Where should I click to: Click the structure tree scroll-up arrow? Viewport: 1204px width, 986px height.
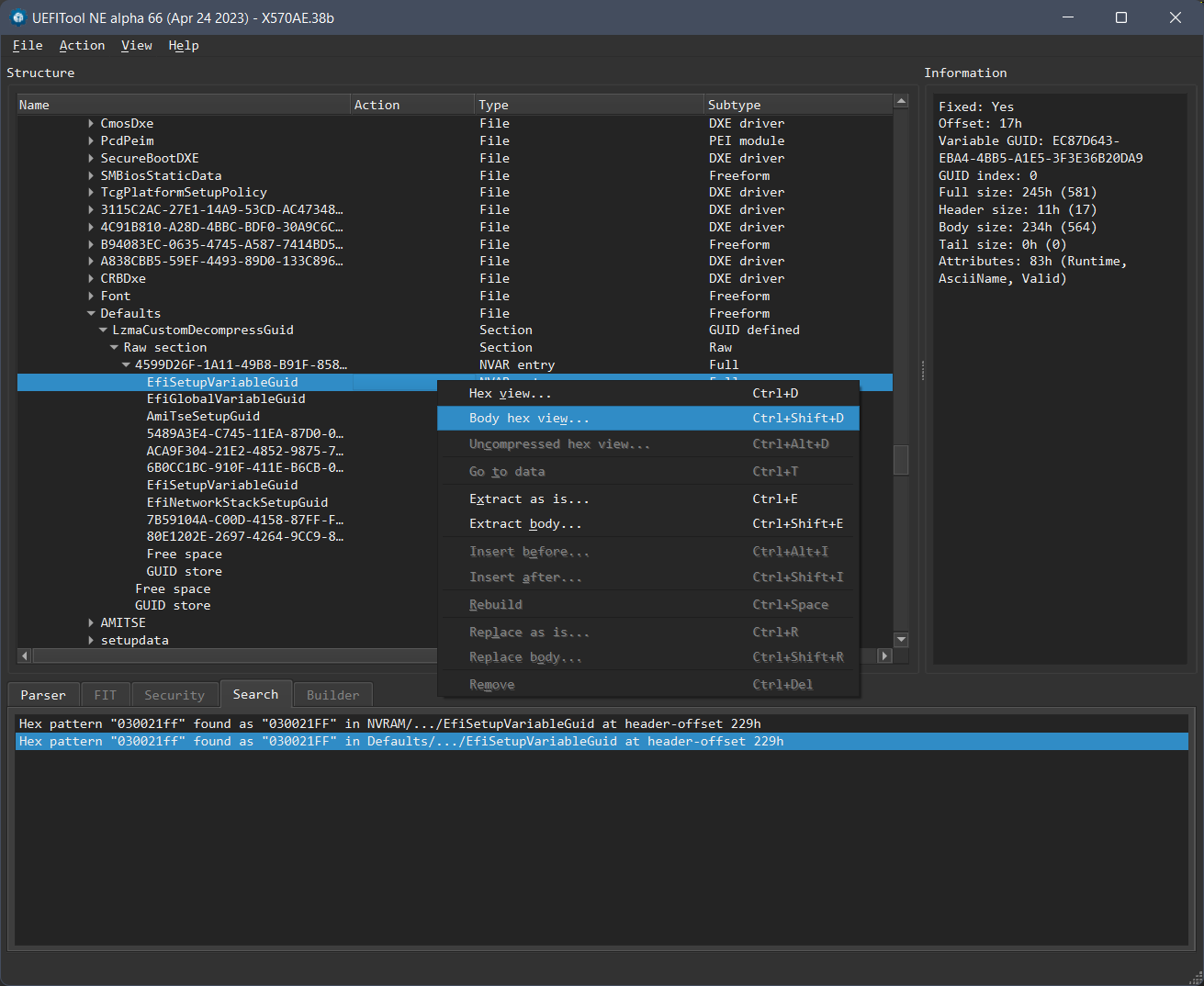[x=901, y=101]
